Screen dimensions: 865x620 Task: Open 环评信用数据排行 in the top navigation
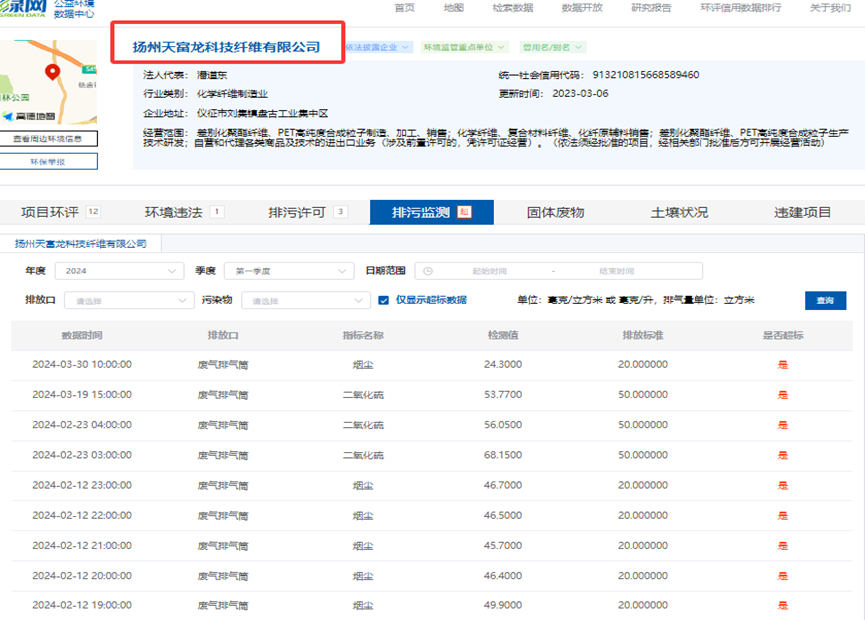tap(740, 8)
